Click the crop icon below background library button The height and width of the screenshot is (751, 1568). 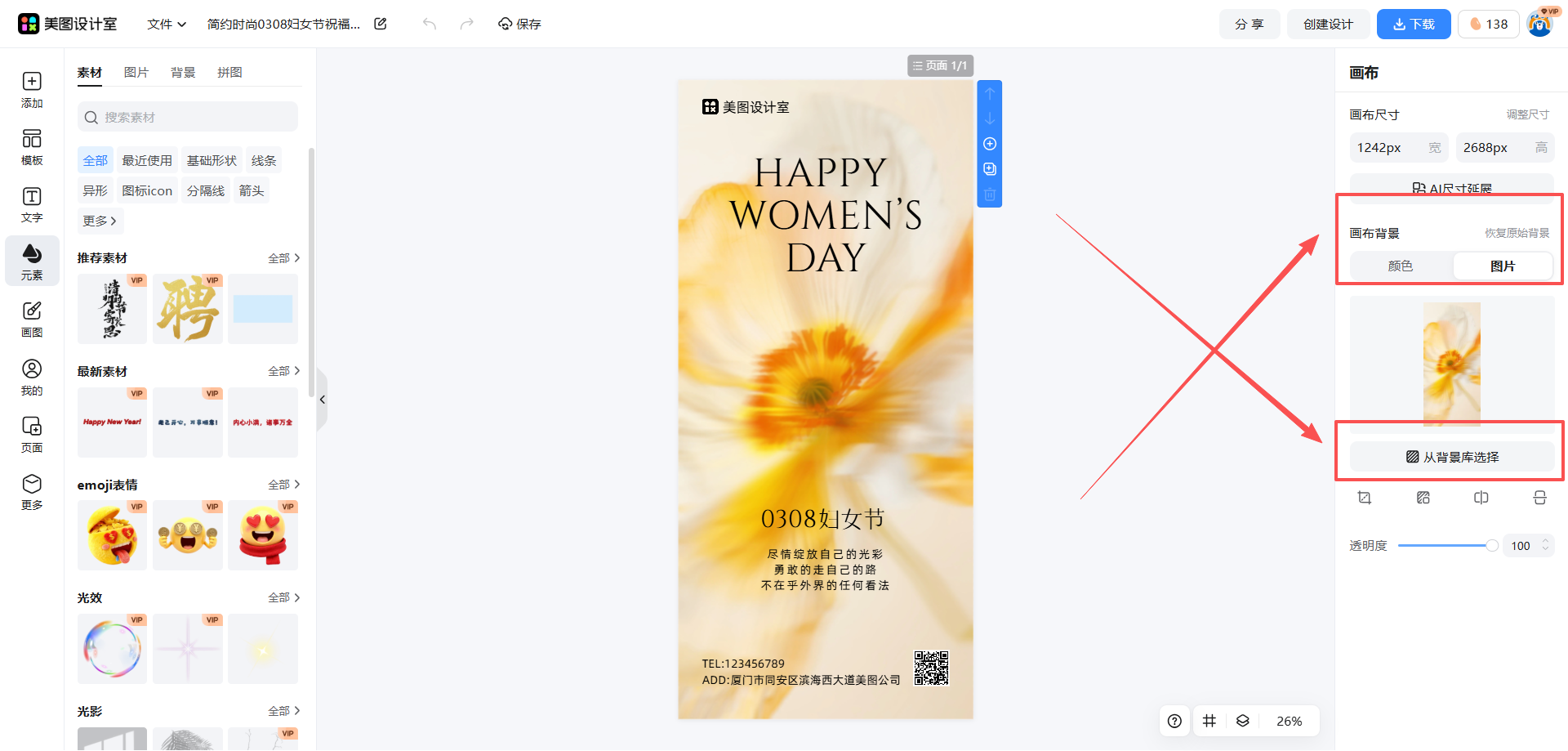pos(1365,498)
